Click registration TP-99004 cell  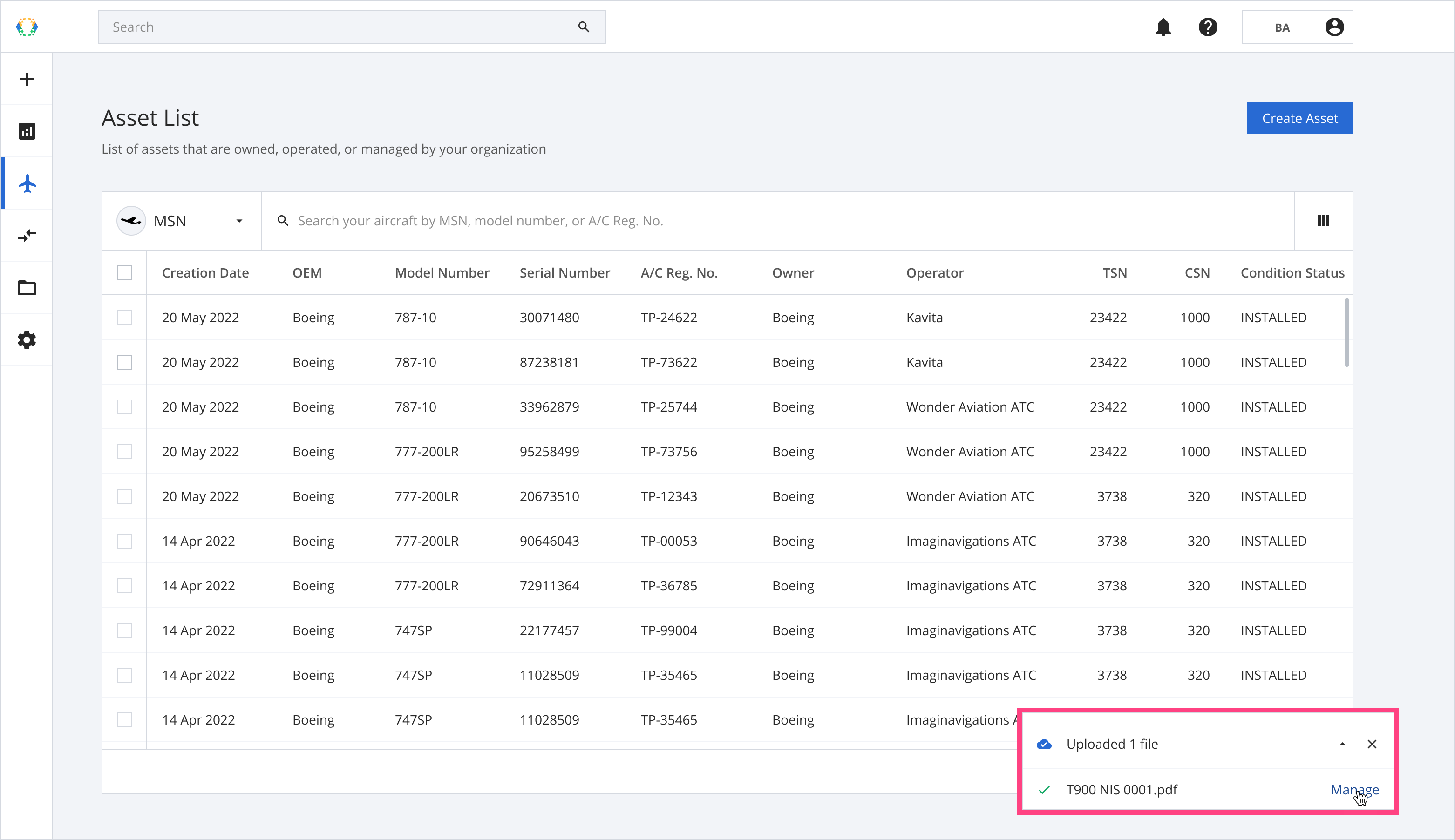669,630
